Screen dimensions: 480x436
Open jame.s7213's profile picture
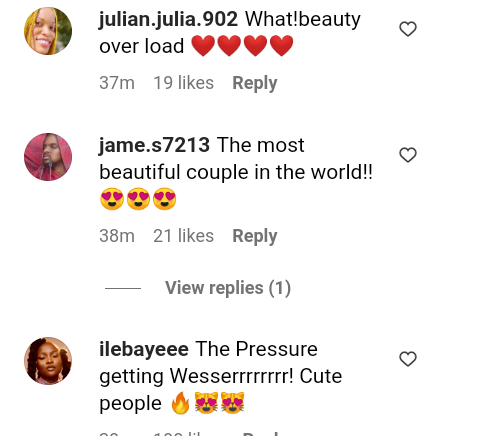(x=48, y=157)
